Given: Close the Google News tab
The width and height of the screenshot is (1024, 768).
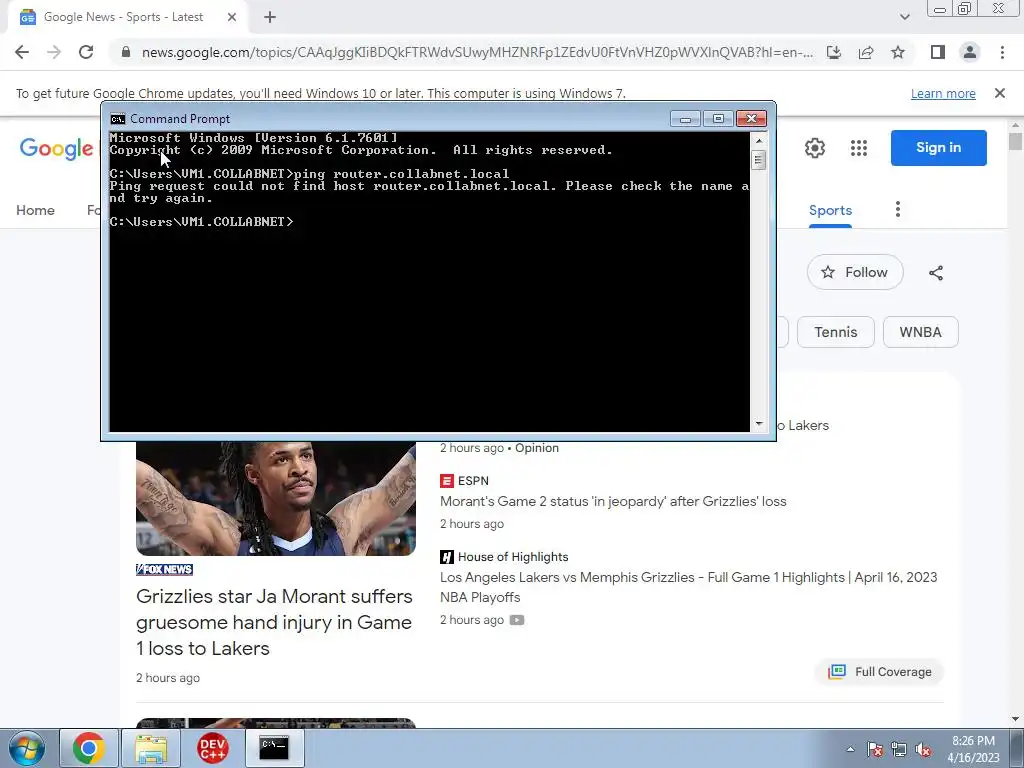Looking at the screenshot, I should 232,18.
